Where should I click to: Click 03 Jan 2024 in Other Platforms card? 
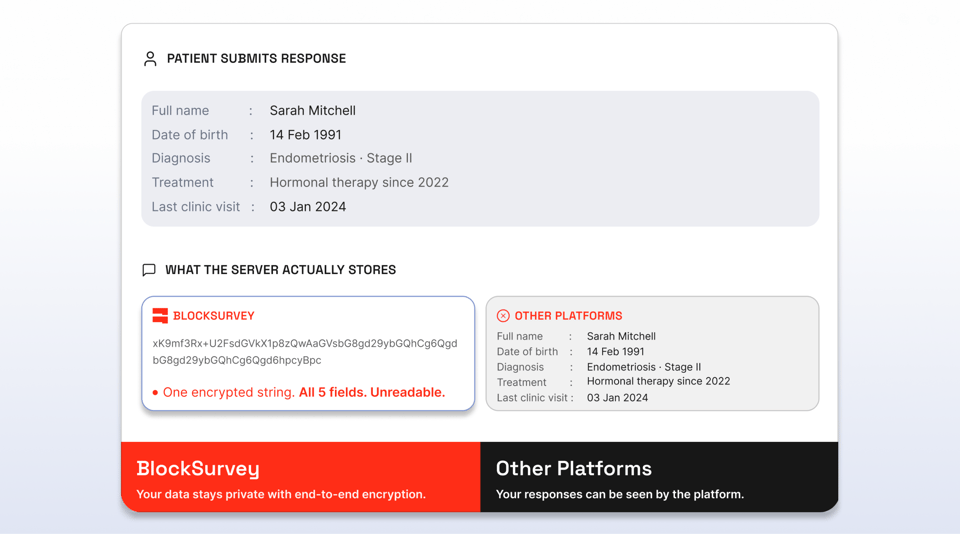pos(617,398)
